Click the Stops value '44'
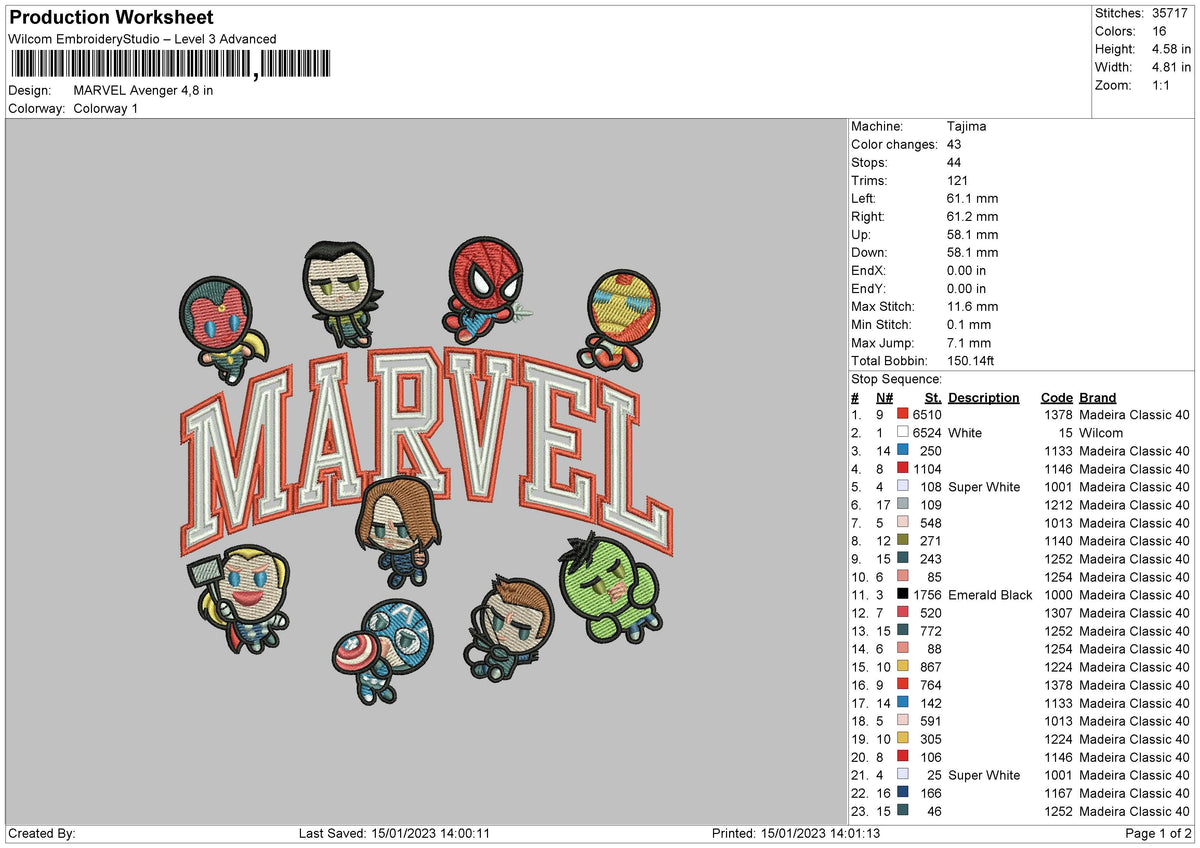 coord(955,162)
